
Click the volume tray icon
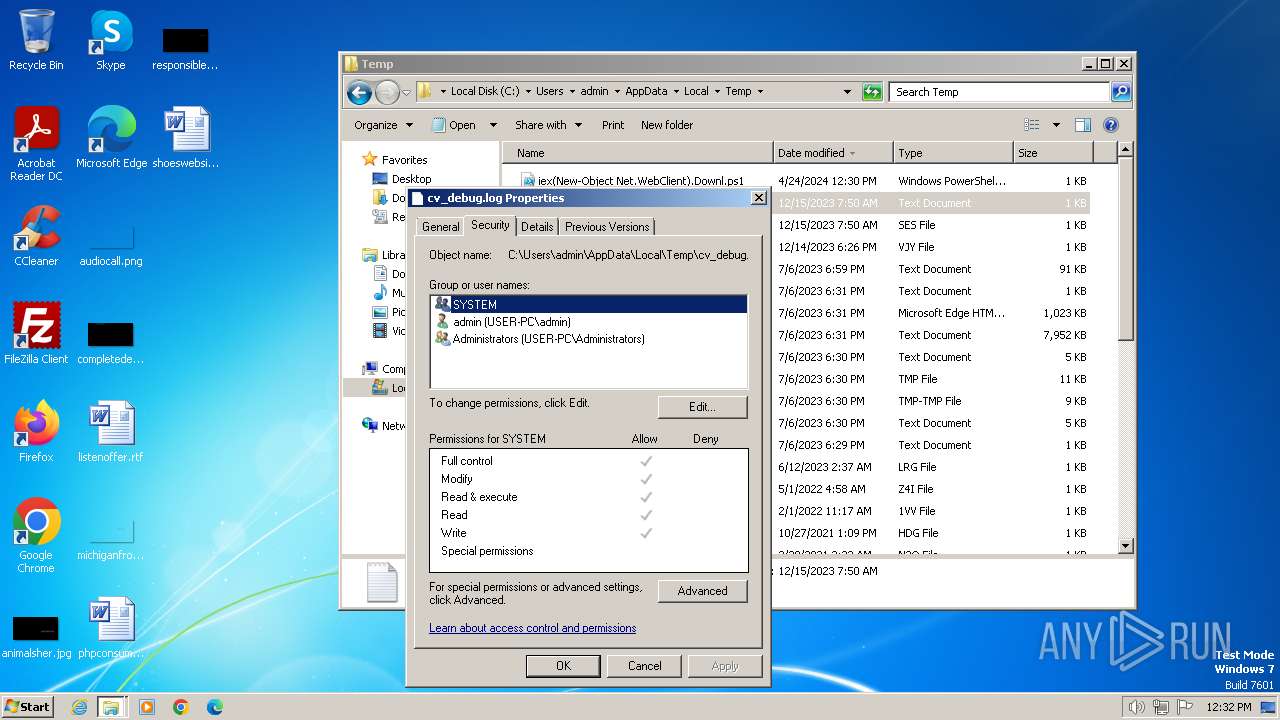[x=1136, y=707]
